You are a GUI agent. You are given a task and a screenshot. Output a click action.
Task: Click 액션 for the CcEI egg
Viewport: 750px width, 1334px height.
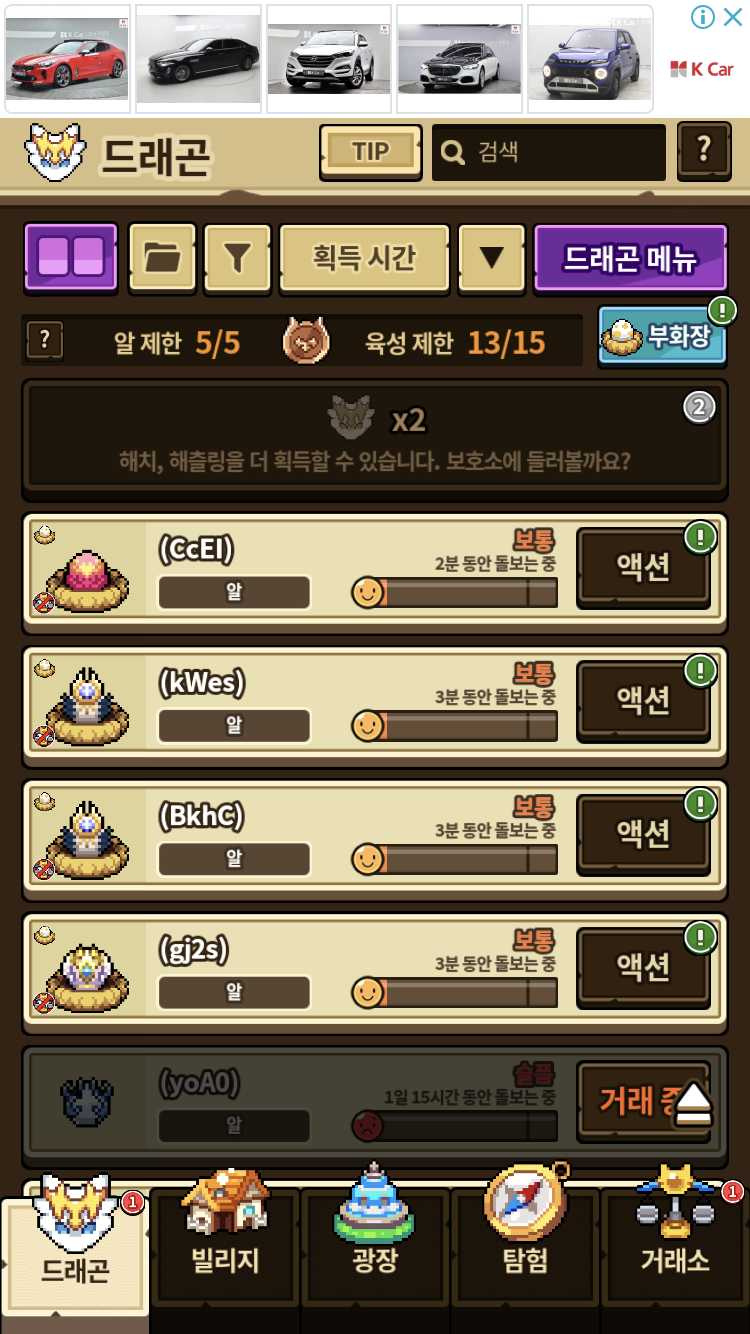click(643, 569)
